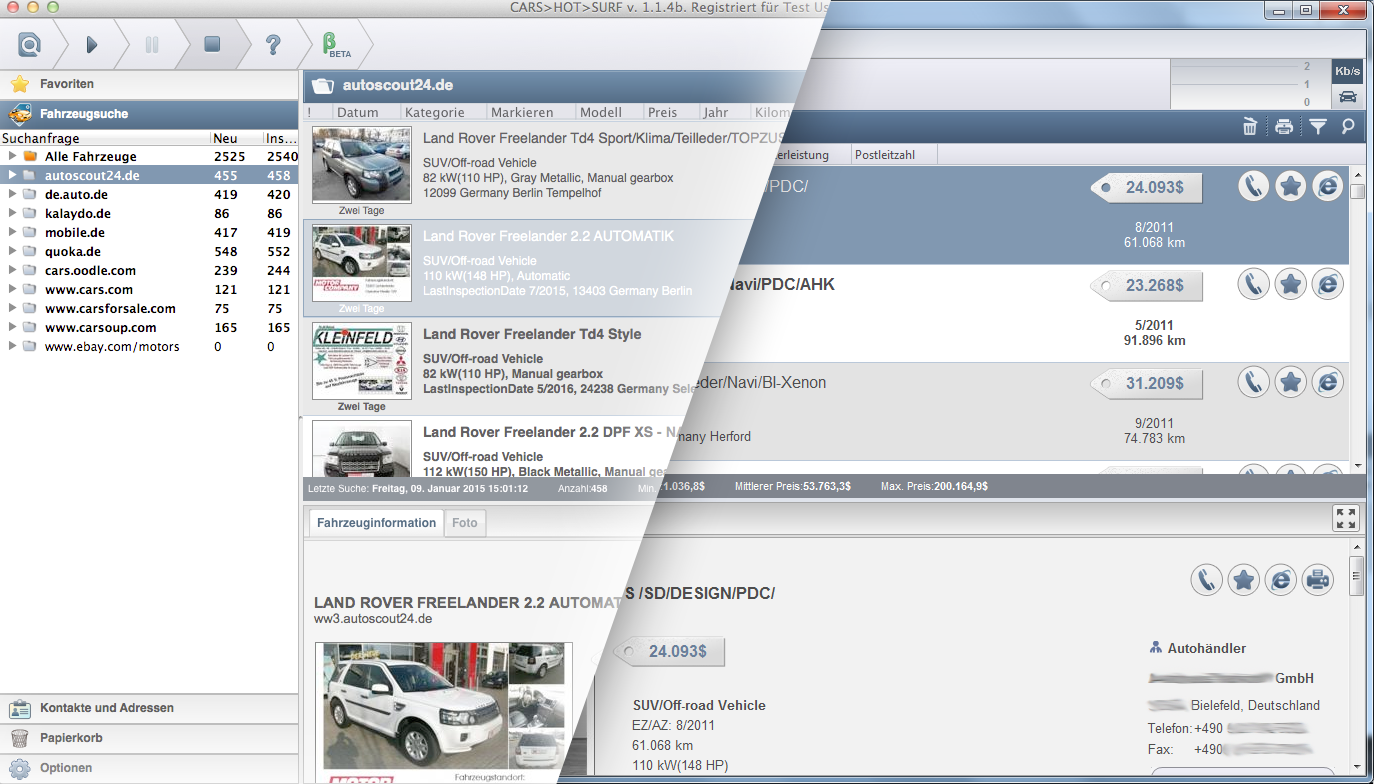1374x784 pixels.
Task: Click the car icon below Kb/s
Action: (x=1348, y=96)
